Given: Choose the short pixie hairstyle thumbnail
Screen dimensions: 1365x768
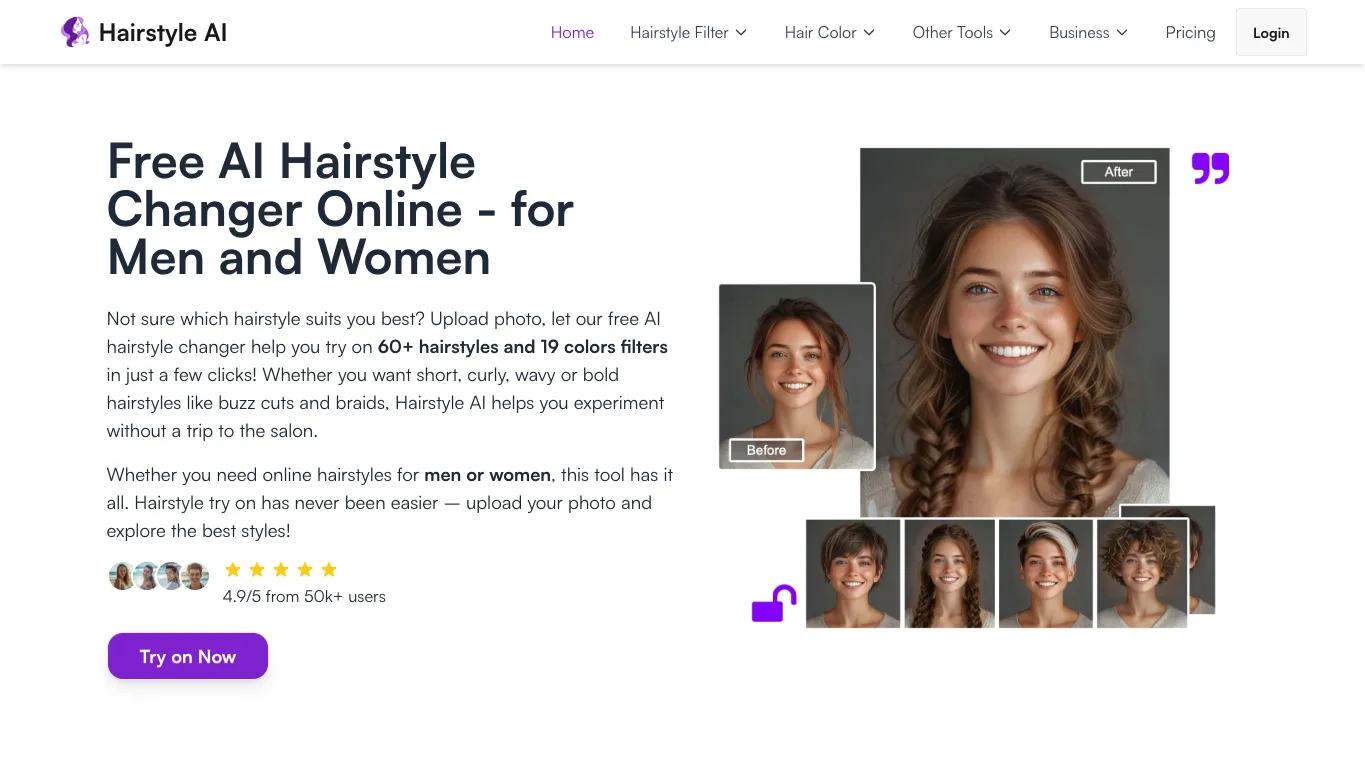Looking at the screenshot, I should (x=853, y=574).
